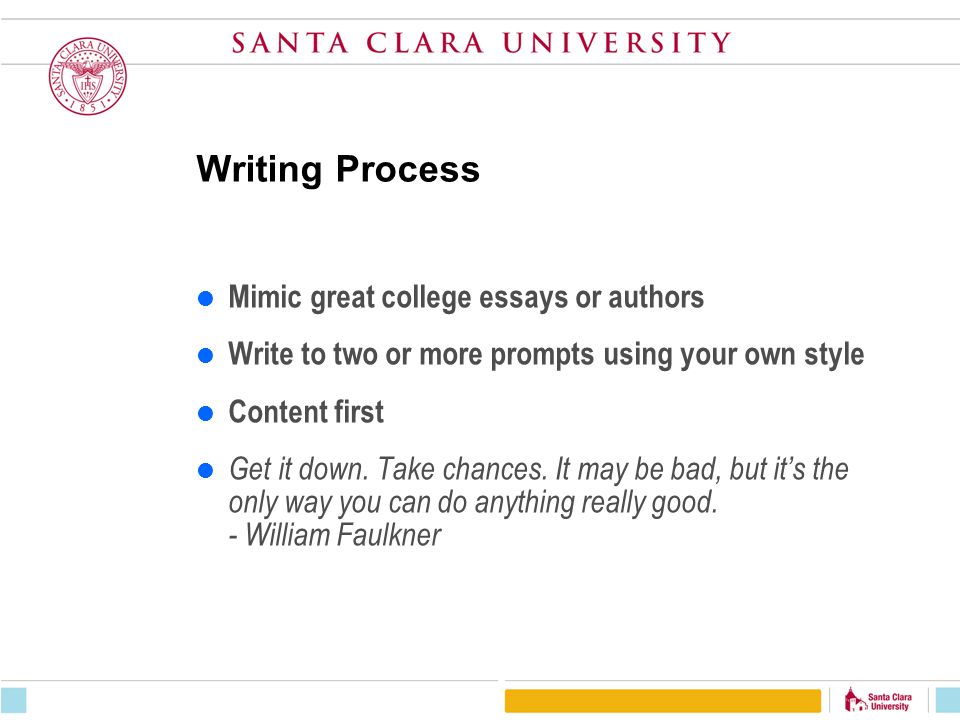Click the 1851 date on the seal

pyautogui.click(x=88, y=108)
